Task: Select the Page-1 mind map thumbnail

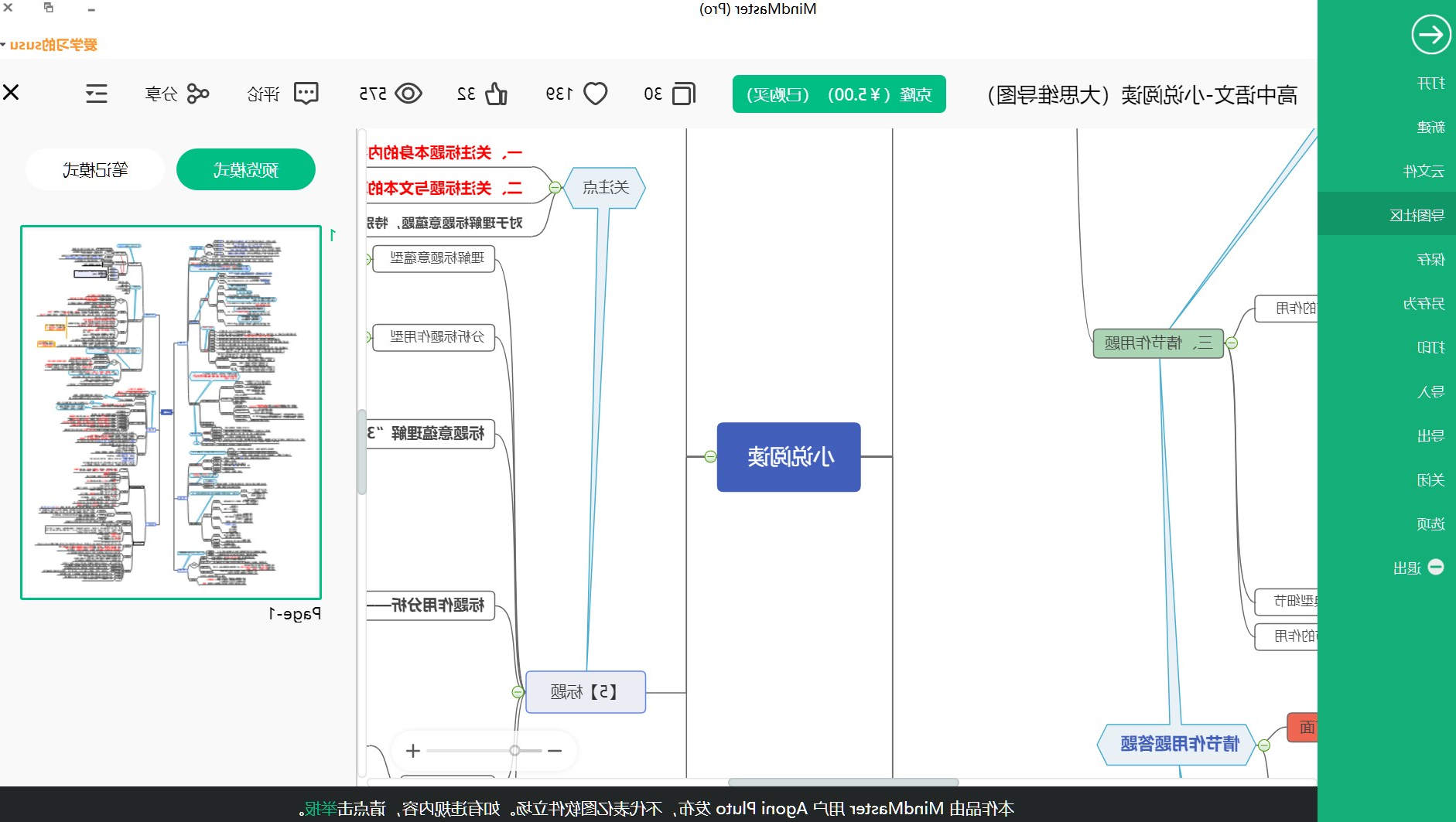Action: 171,412
